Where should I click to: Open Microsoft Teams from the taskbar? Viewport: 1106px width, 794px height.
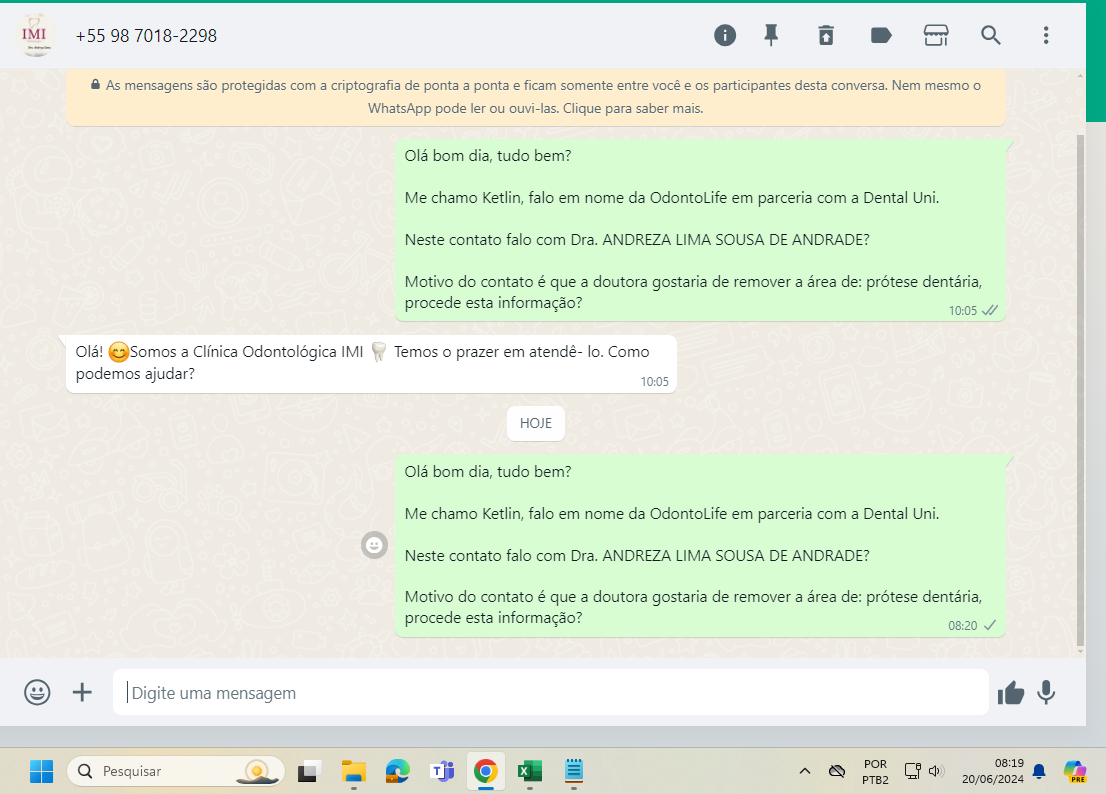[x=442, y=771]
